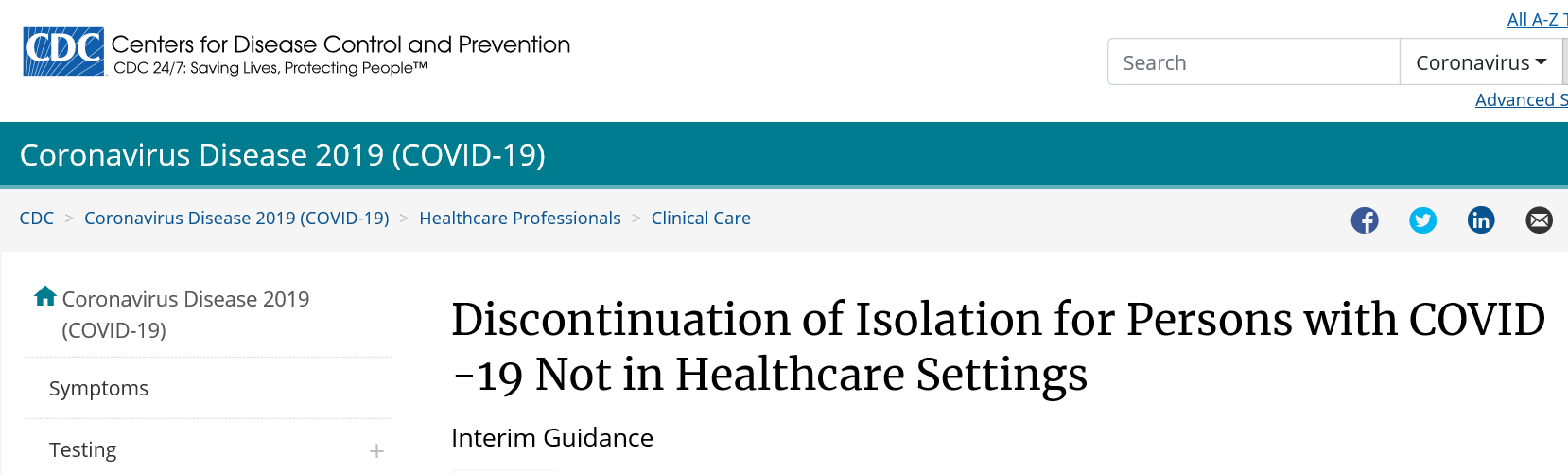Share page on Facebook icon
Image resolution: width=1568 pixels, height=474 pixels.
[x=1365, y=220]
